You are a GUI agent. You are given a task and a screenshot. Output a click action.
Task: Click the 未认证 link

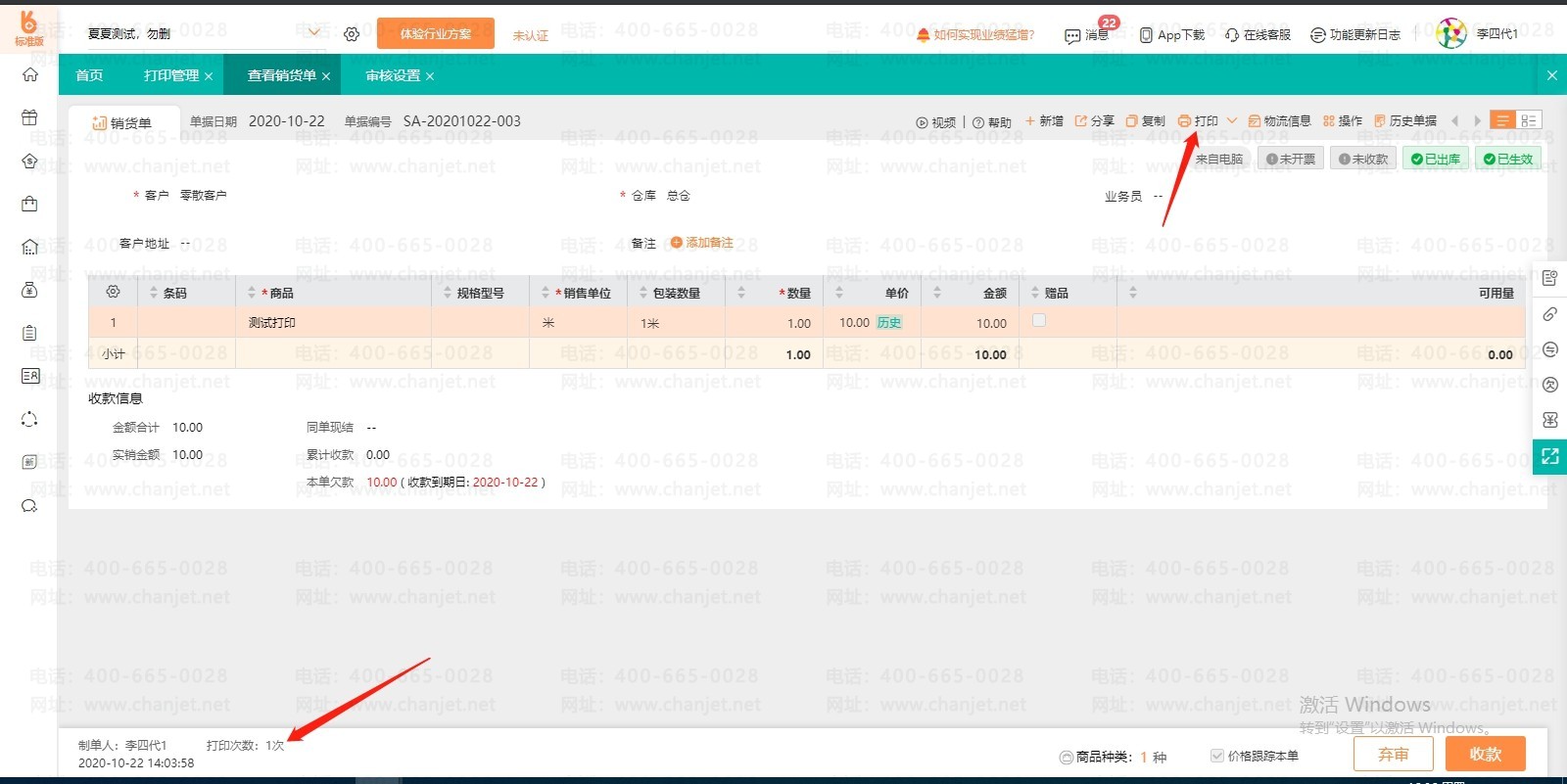point(531,35)
